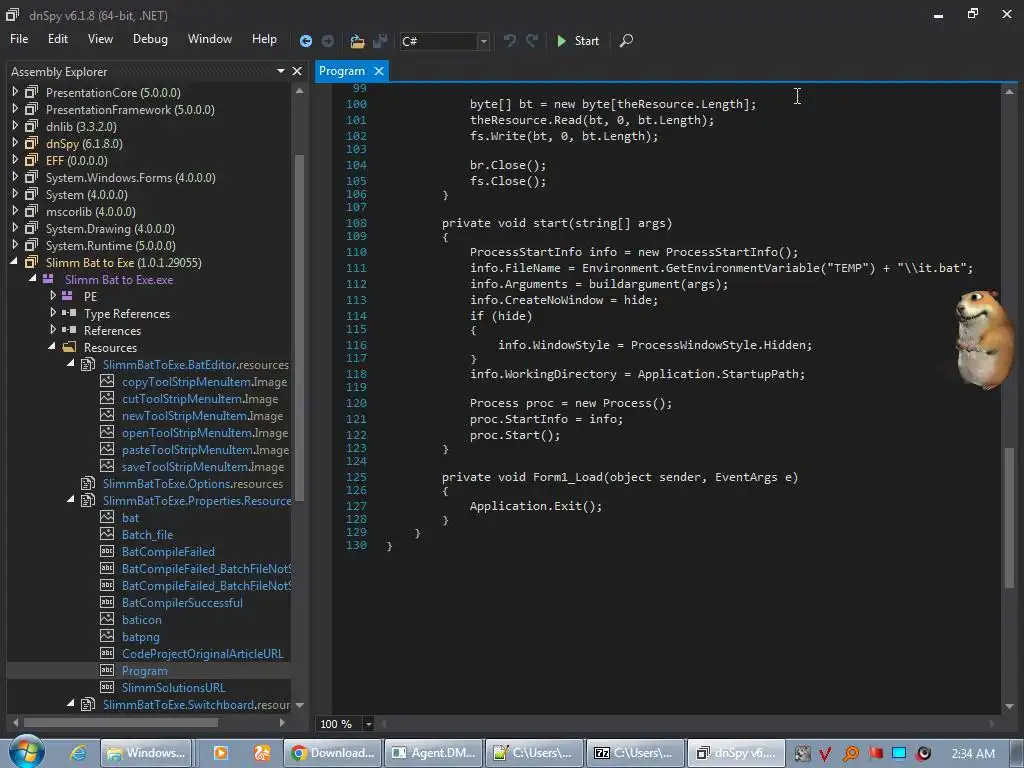Click the Navigate Backward arrow icon

tap(306, 41)
